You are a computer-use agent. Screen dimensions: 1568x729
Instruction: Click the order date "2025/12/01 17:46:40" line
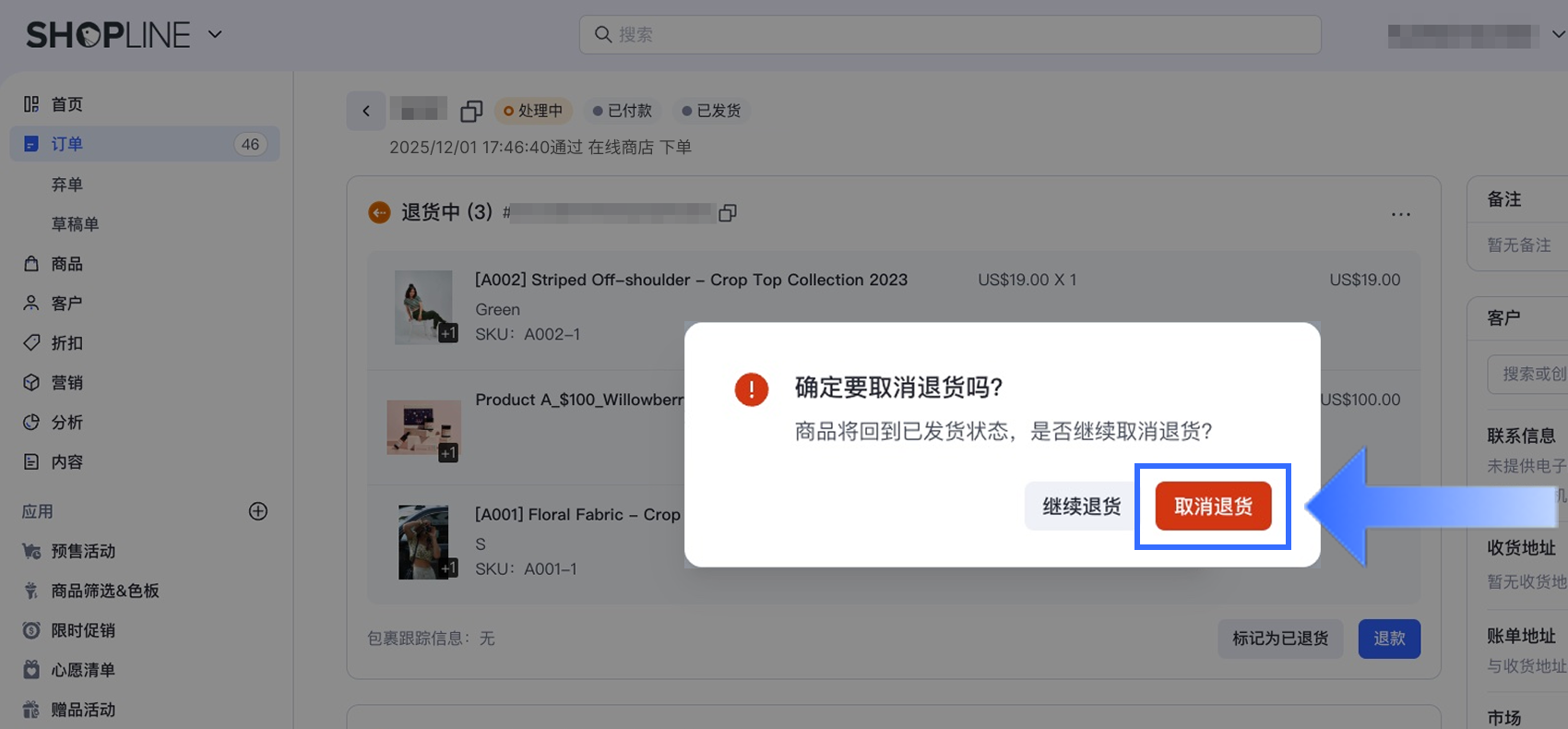point(540,148)
